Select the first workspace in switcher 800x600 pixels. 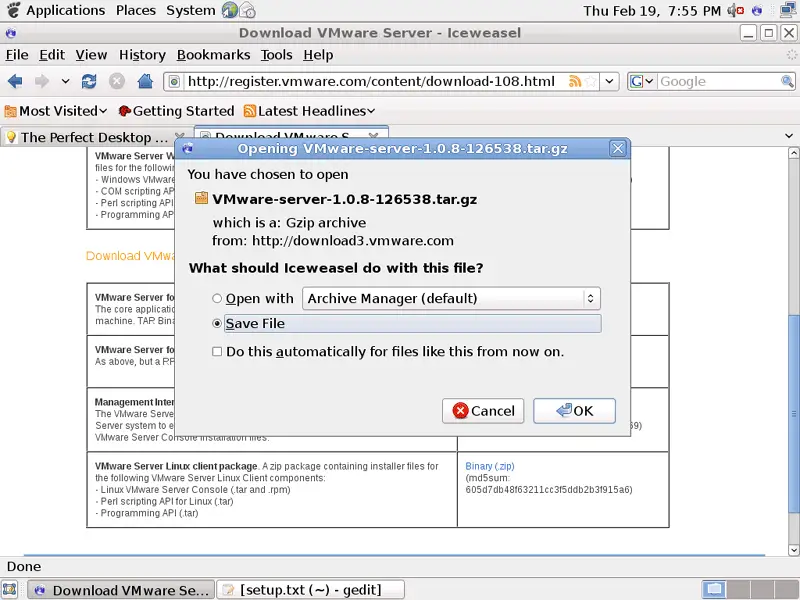point(714,590)
